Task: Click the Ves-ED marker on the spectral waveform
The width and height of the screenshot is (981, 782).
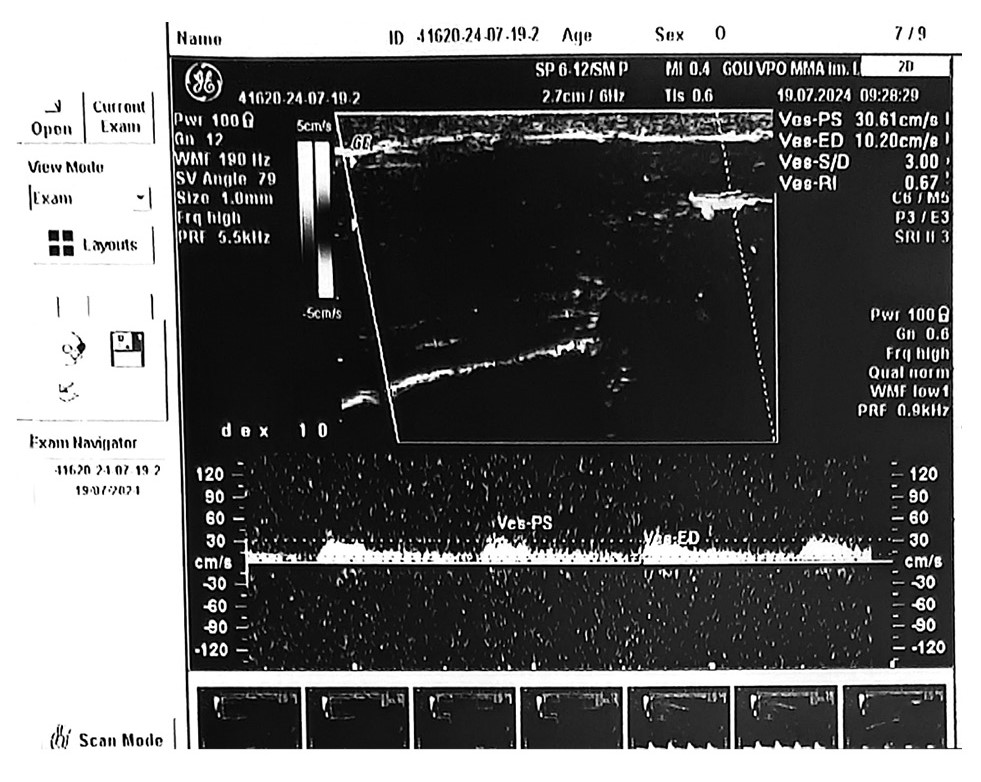Action: (671, 539)
